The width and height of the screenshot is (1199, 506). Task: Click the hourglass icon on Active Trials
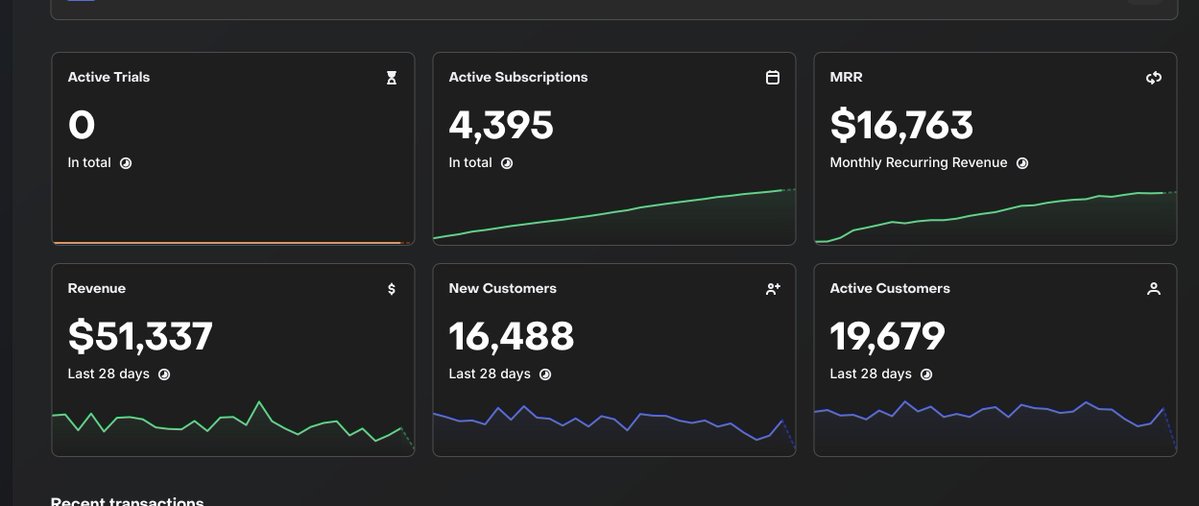coord(392,78)
